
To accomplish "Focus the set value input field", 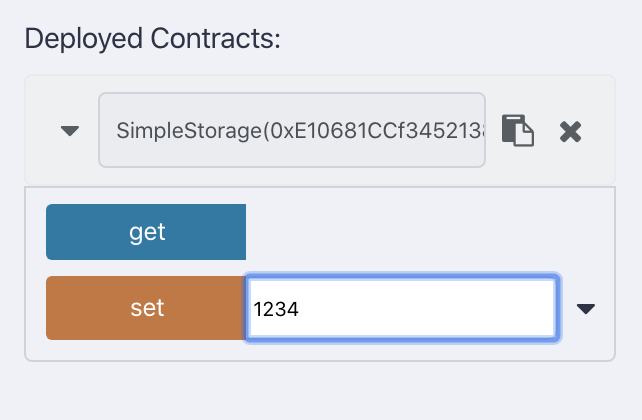I will pos(401,309).
